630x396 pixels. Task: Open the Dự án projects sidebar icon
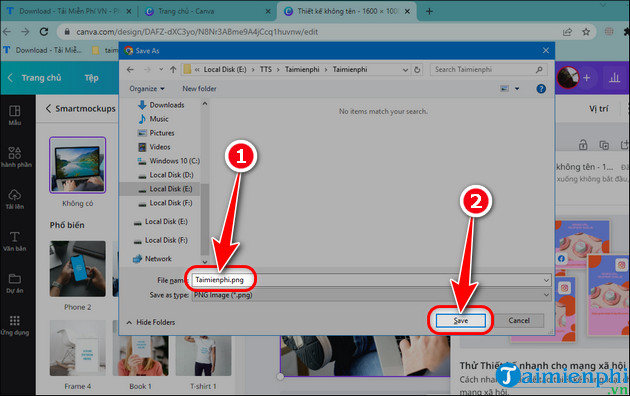[14, 283]
